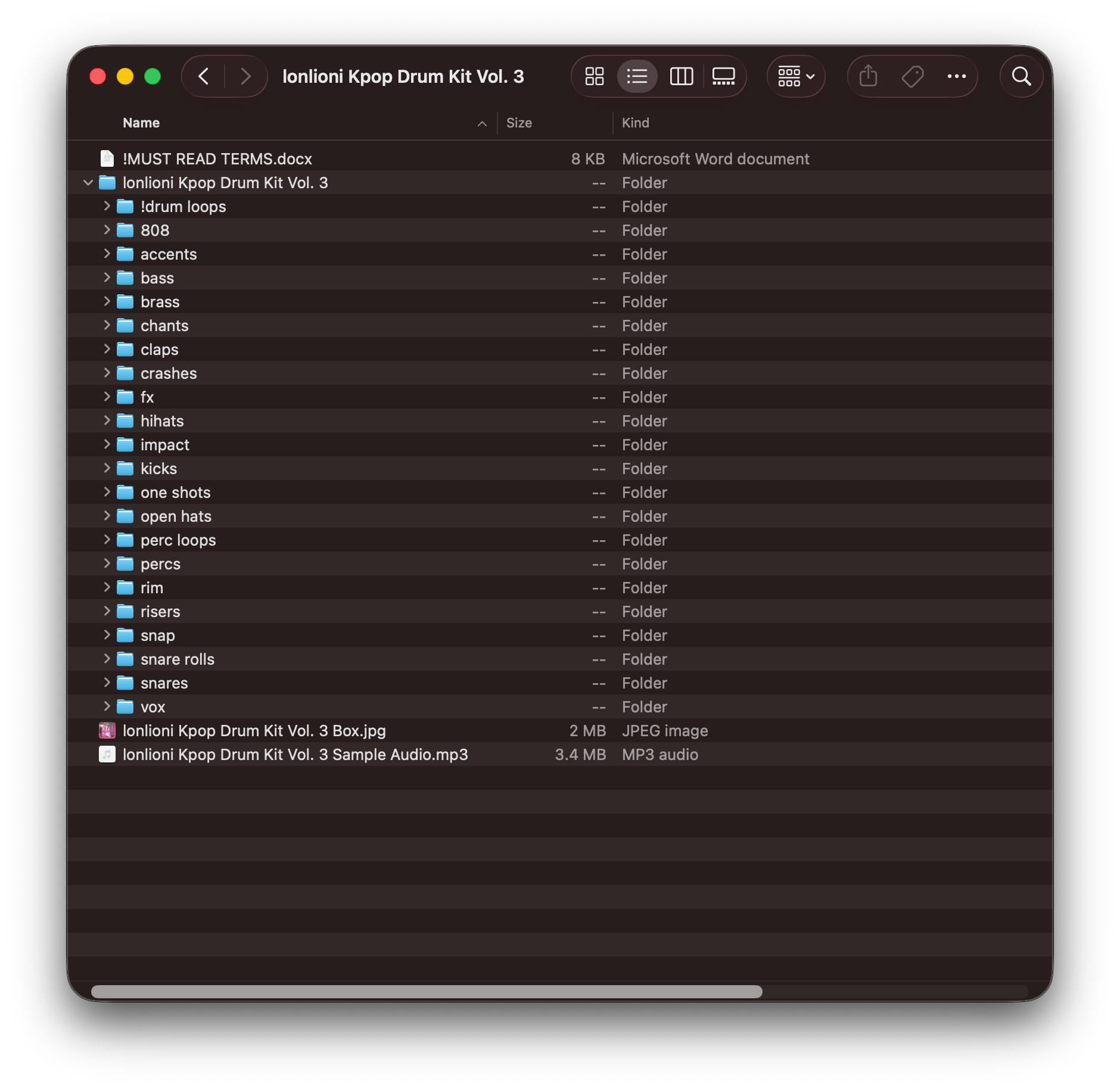Screen dimensions: 1120x1090
Task: Click the Tags icon
Action: click(x=912, y=76)
